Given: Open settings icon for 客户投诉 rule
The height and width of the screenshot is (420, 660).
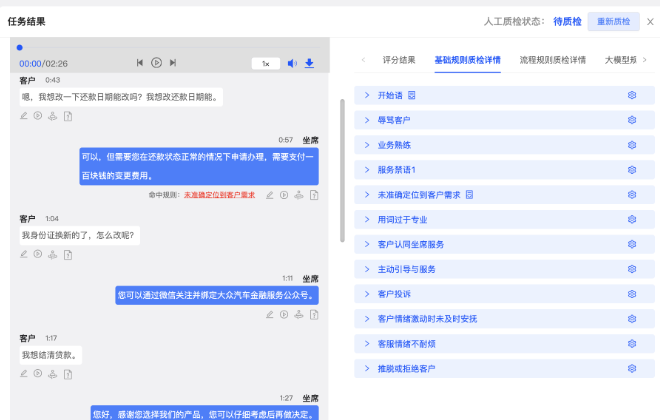Looking at the screenshot, I should click(632, 294).
